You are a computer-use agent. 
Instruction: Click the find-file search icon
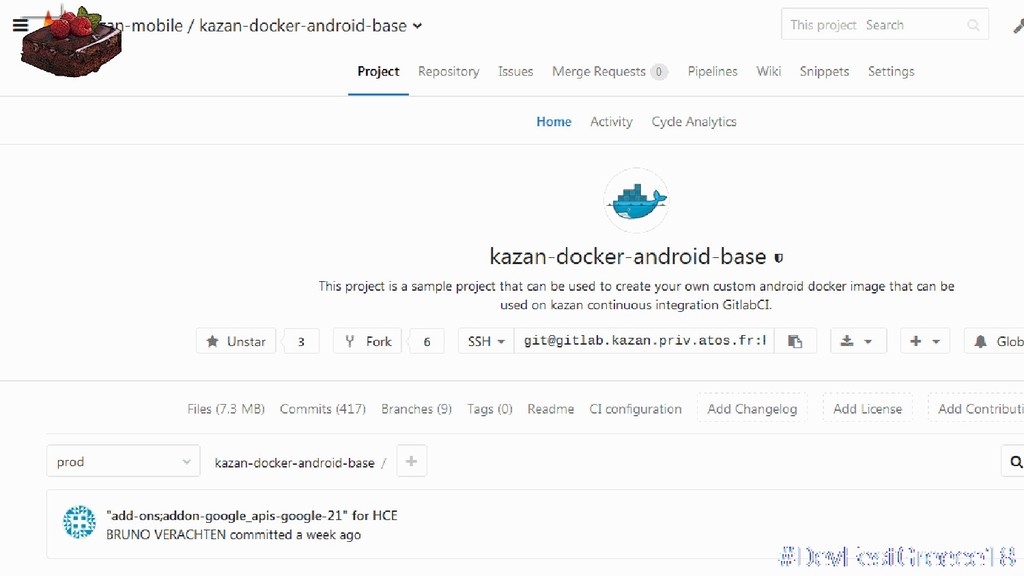coord(1014,462)
